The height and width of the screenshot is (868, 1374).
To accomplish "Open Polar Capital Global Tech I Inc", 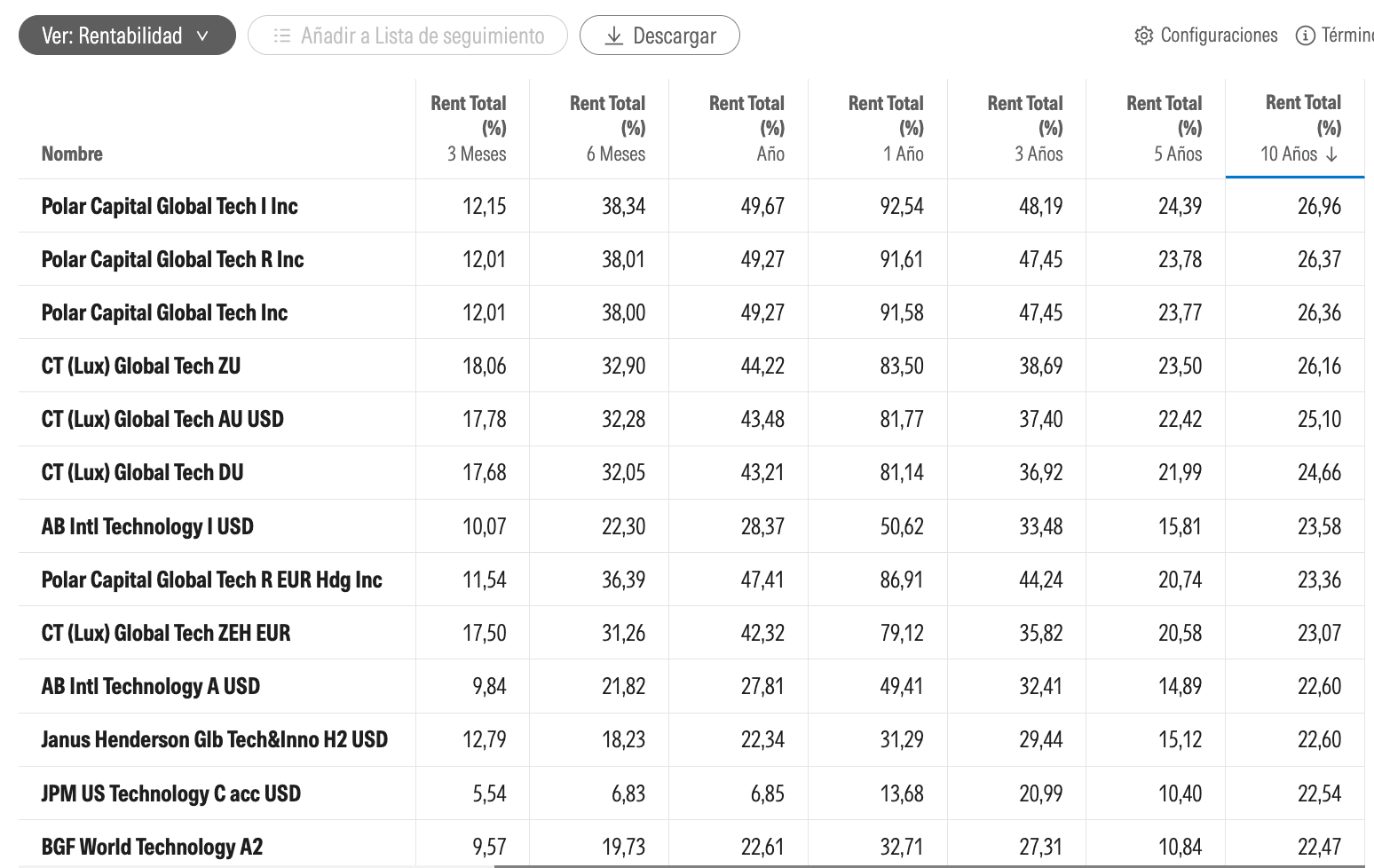I will (x=170, y=206).
